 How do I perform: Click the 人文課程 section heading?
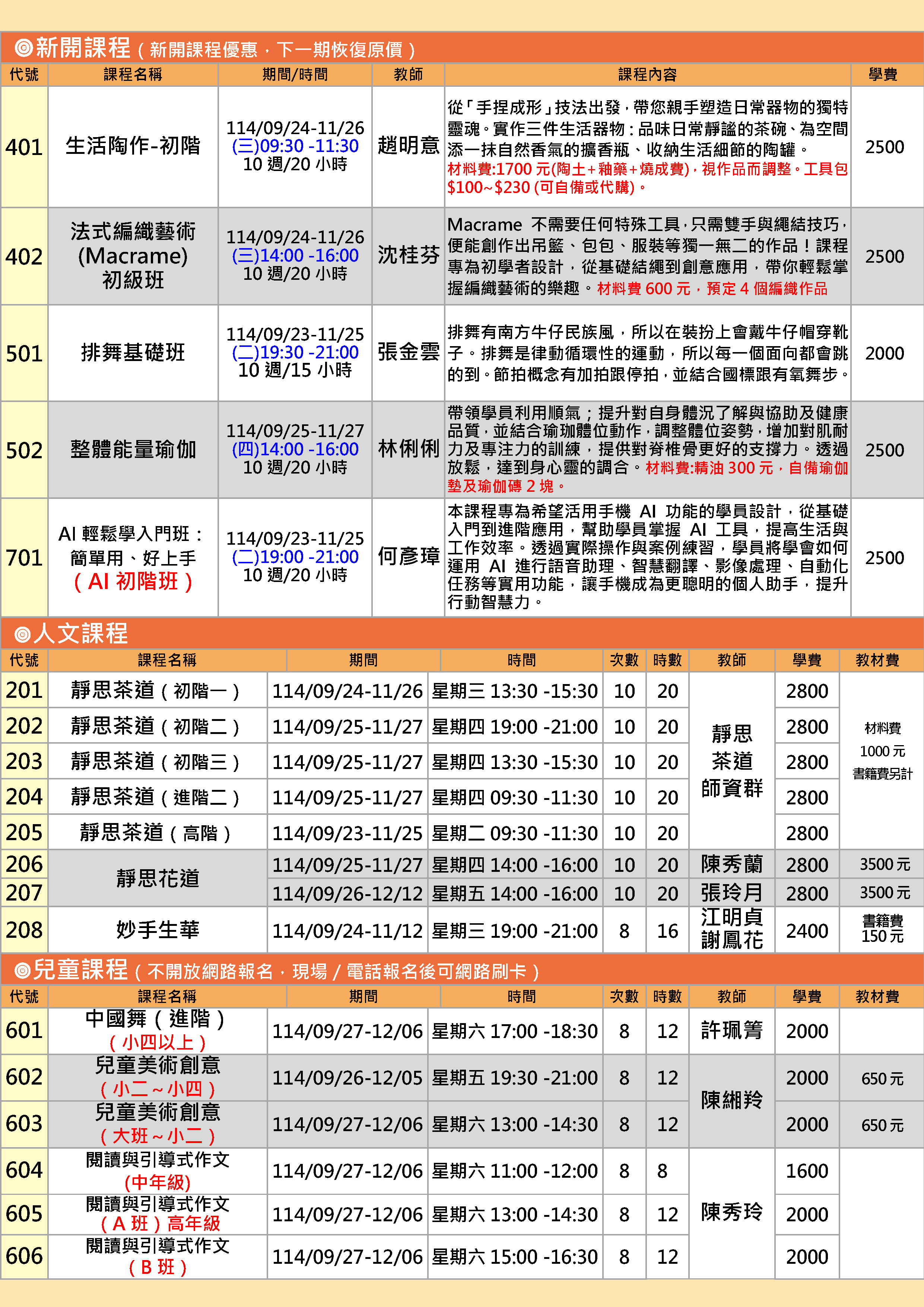71,633
